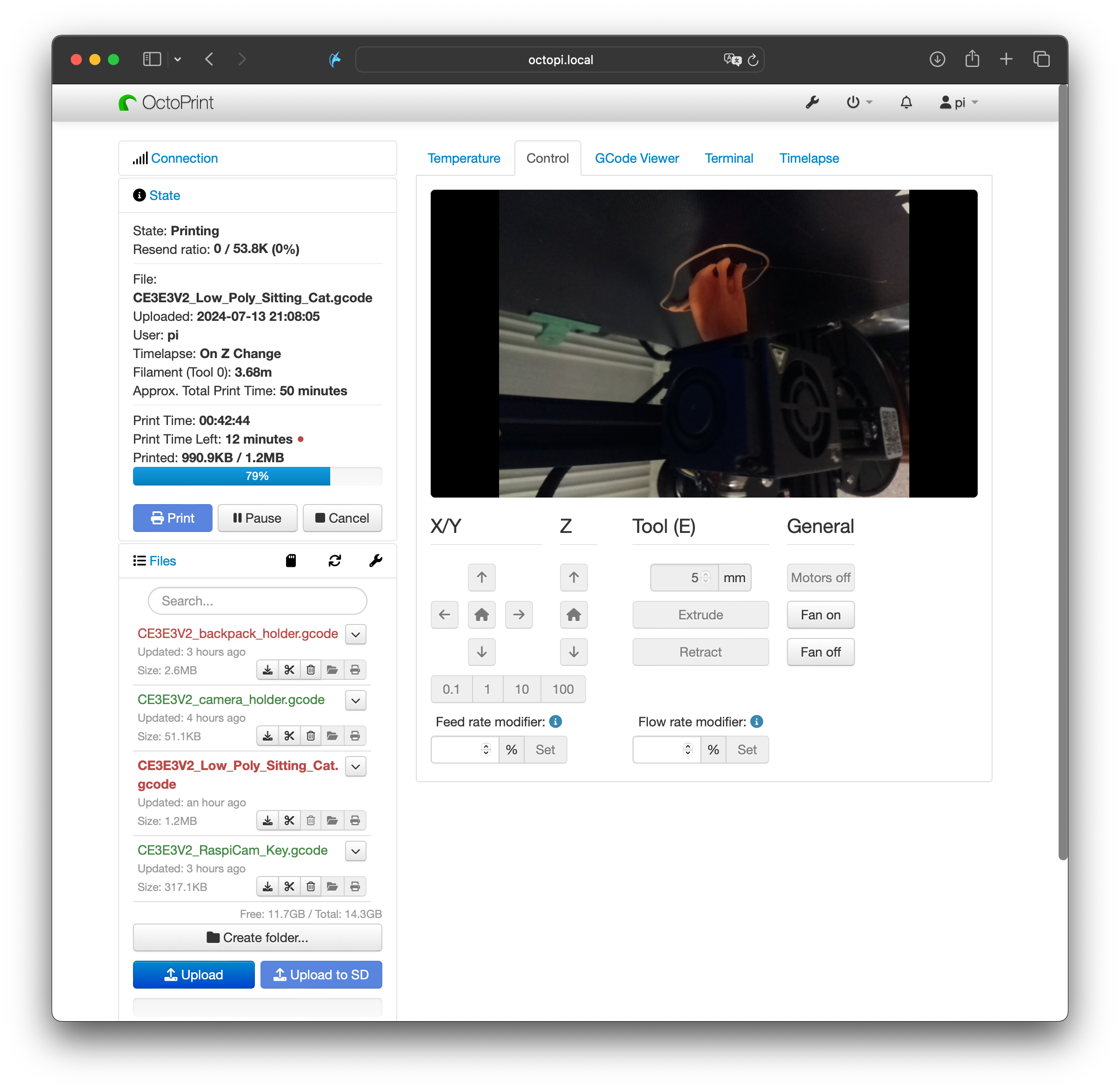Click the Z axis home icon

click(574, 614)
